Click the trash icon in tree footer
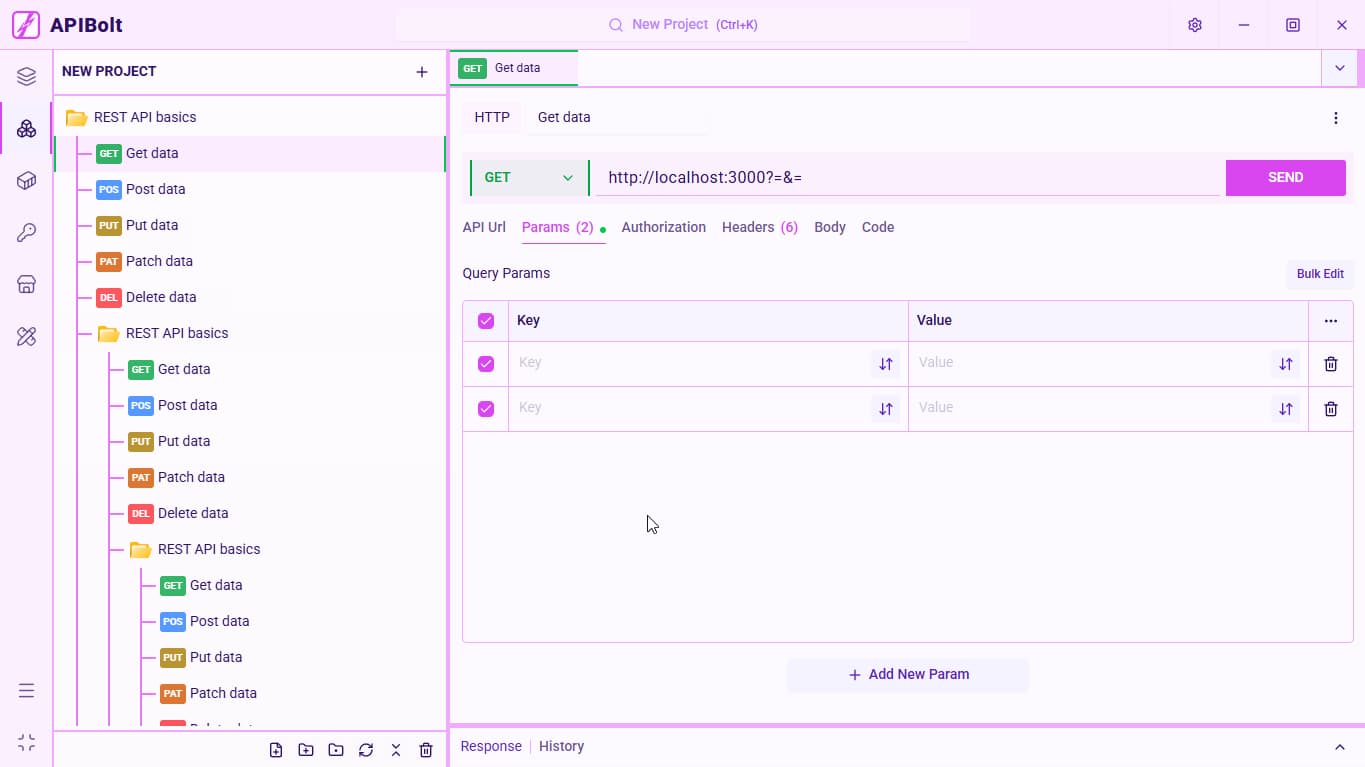 tap(426, 750)
